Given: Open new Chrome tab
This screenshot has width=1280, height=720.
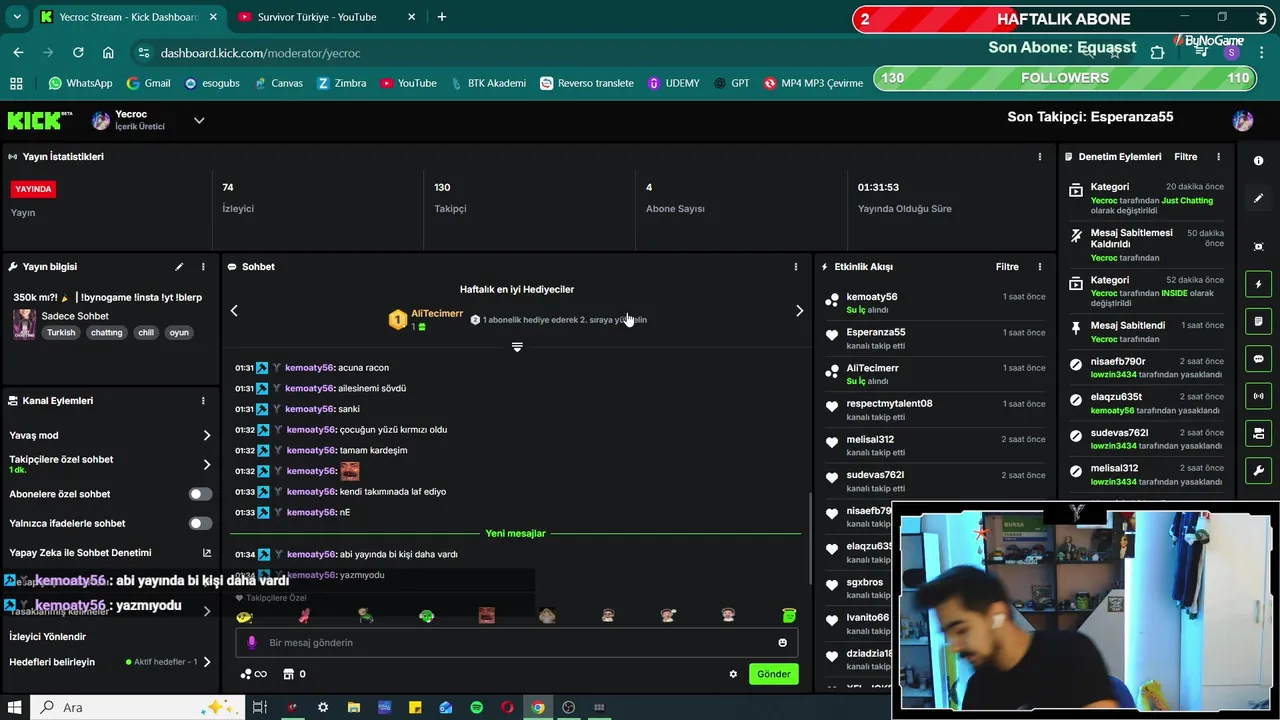Looking at the screenshot, I should (x=442, y=17).
